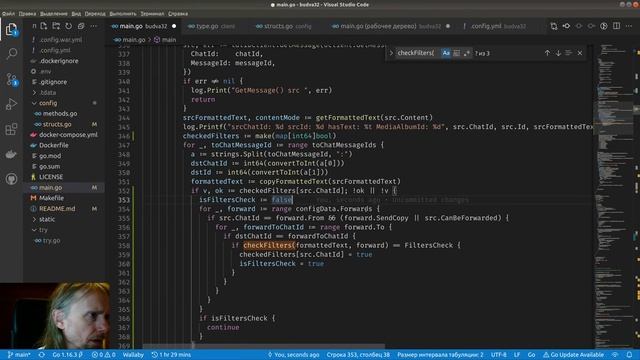Image resolution: width=640 pixels, height=360 pixels.
Task: Click the circular toolbar icon before split editor
Action: click(604, 26)
